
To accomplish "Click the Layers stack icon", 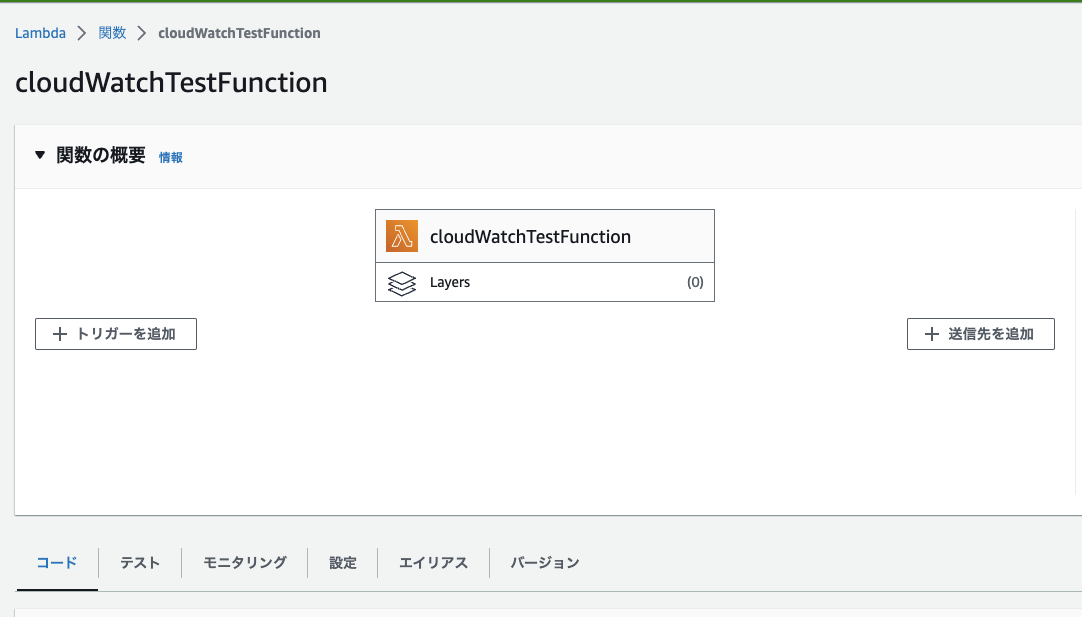I will [x=402, y=283].
